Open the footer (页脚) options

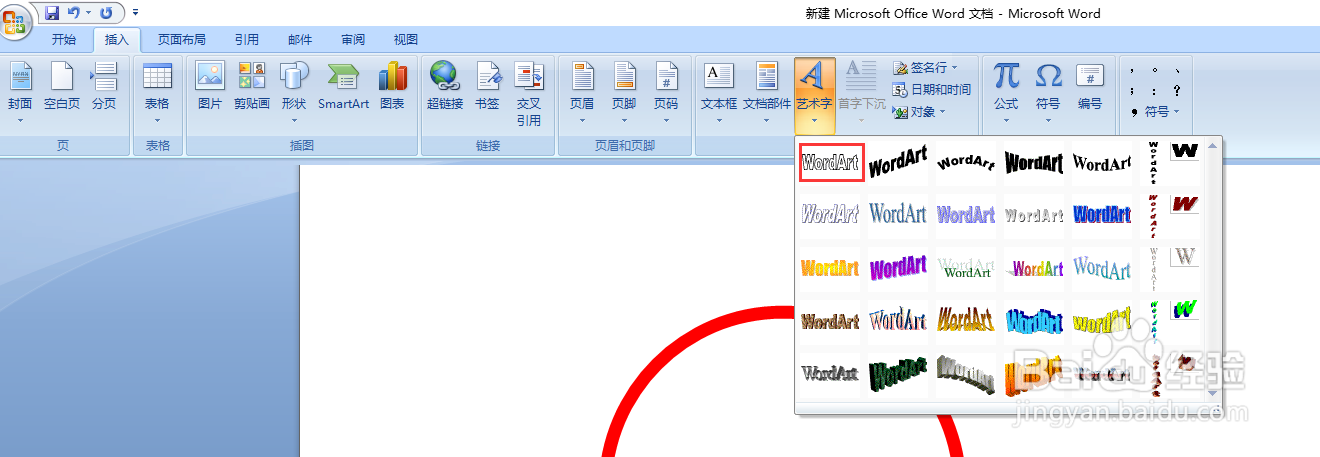(624, 91)
